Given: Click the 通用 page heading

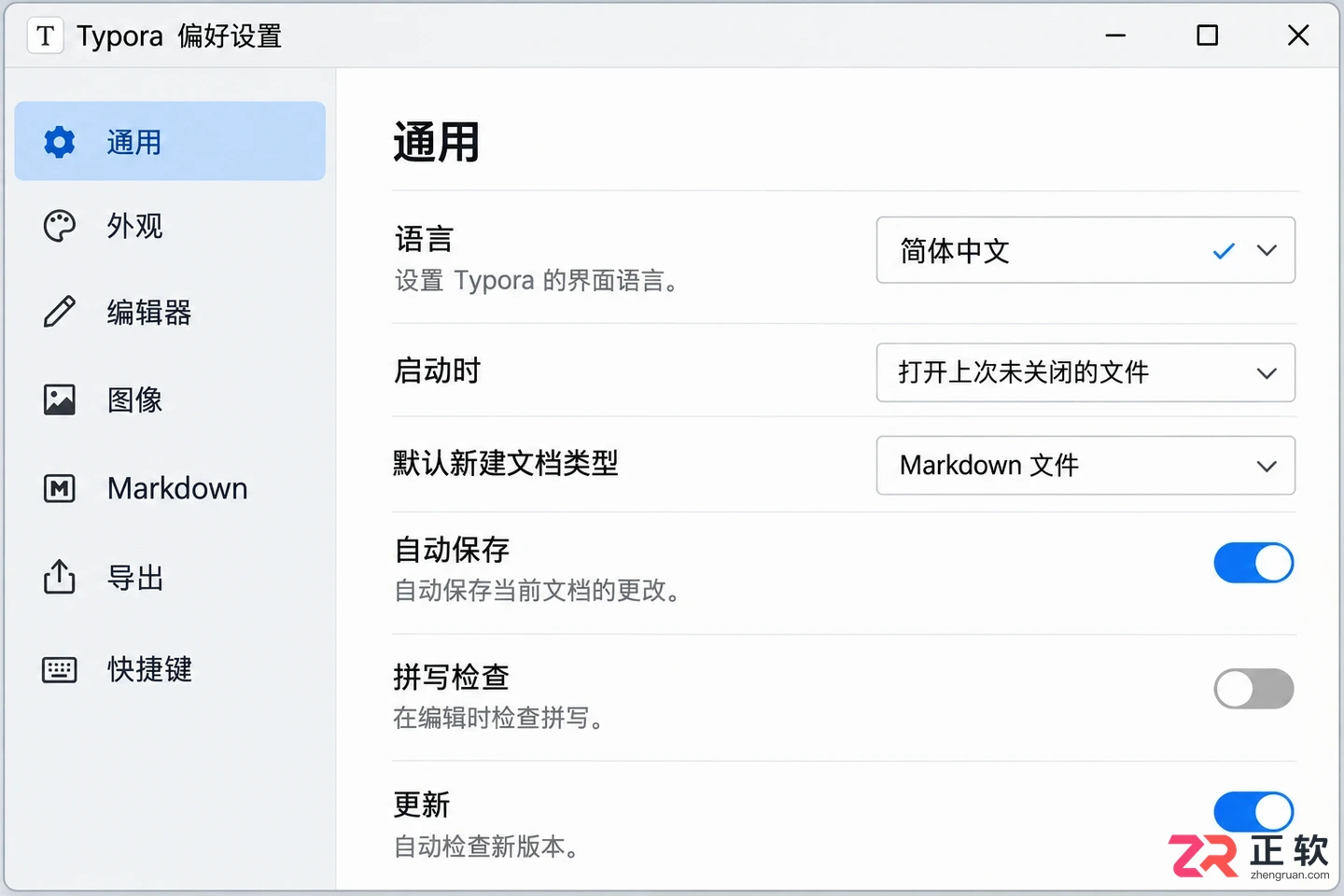Looking at the screenshot, I should [436, 143].
